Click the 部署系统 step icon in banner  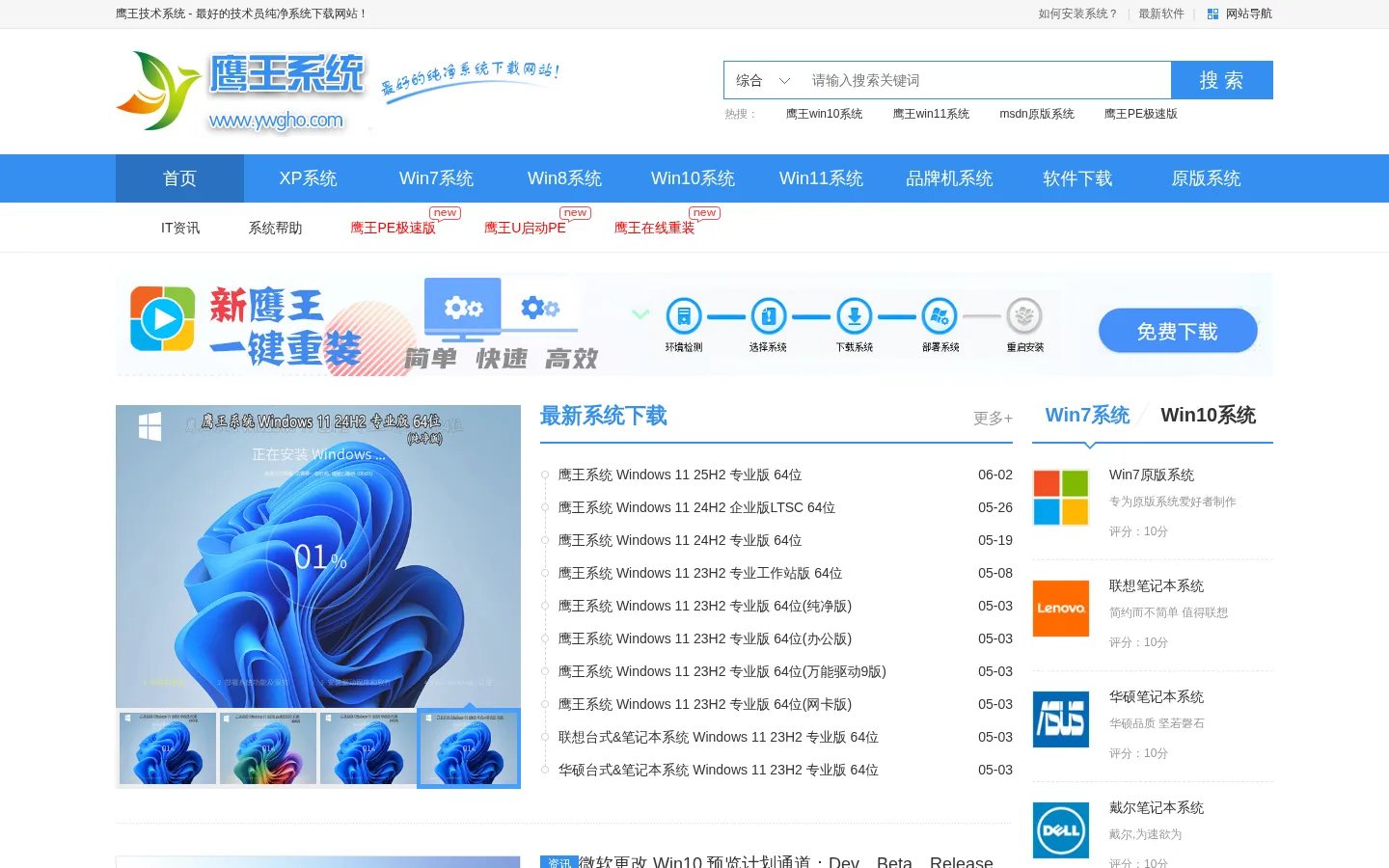(940, 316)
